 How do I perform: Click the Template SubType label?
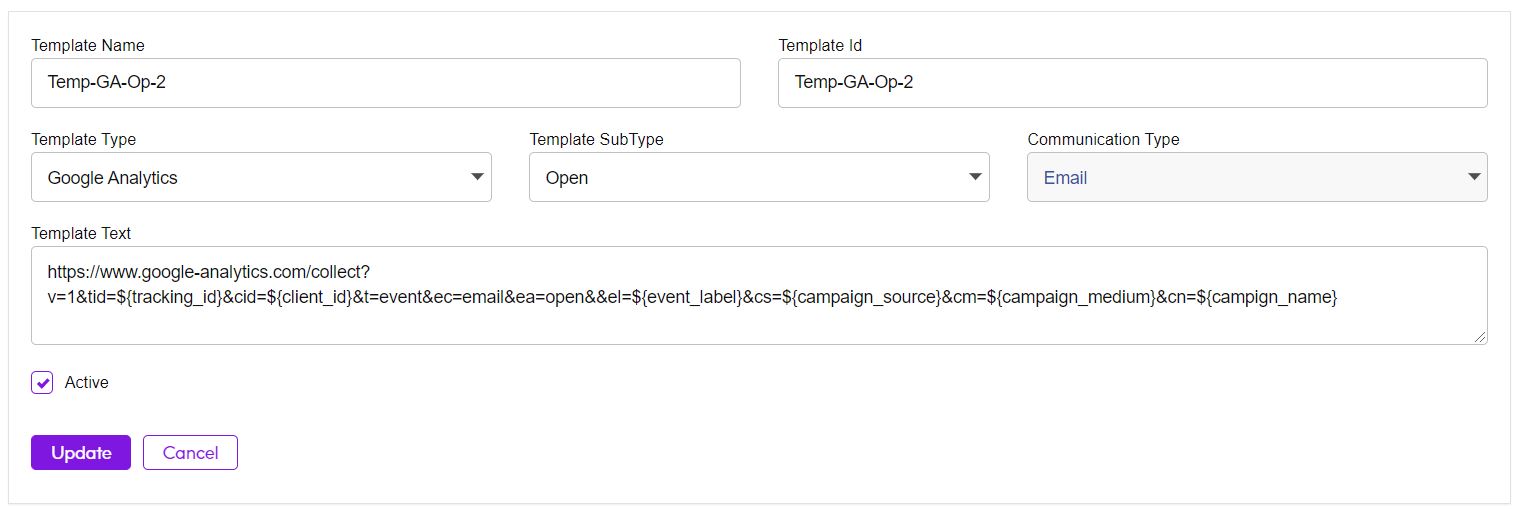click(596, 139)
